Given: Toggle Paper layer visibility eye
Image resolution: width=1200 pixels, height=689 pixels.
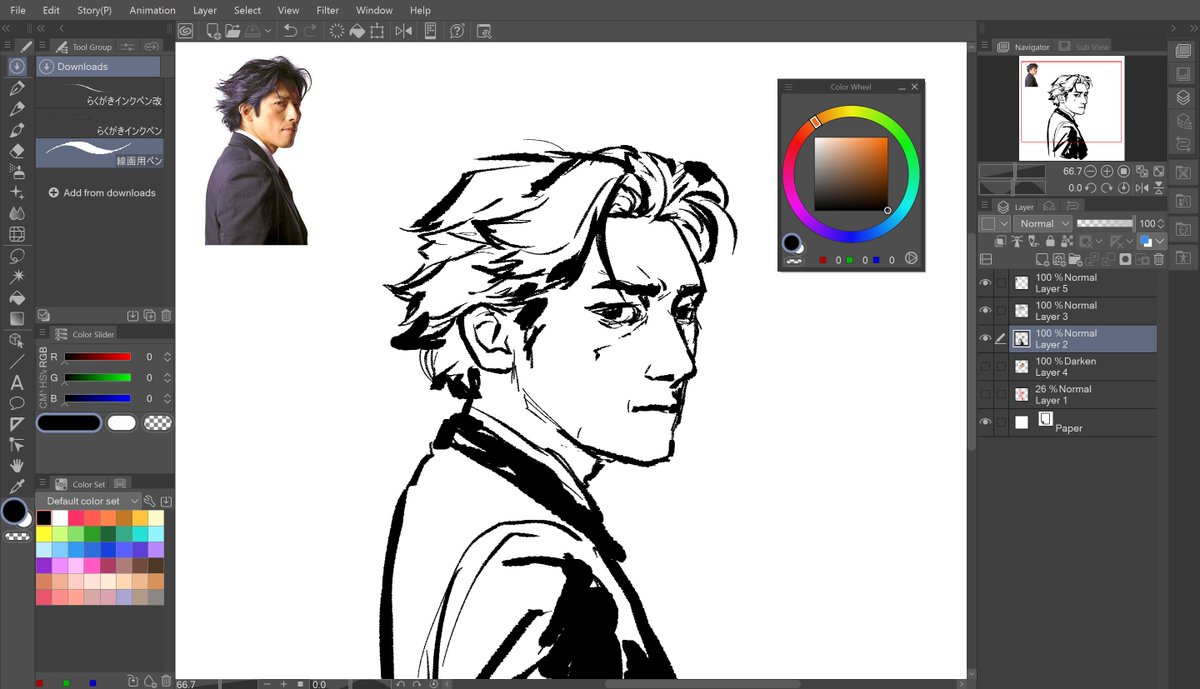Looking at the screenshot, I should (985, 423).
